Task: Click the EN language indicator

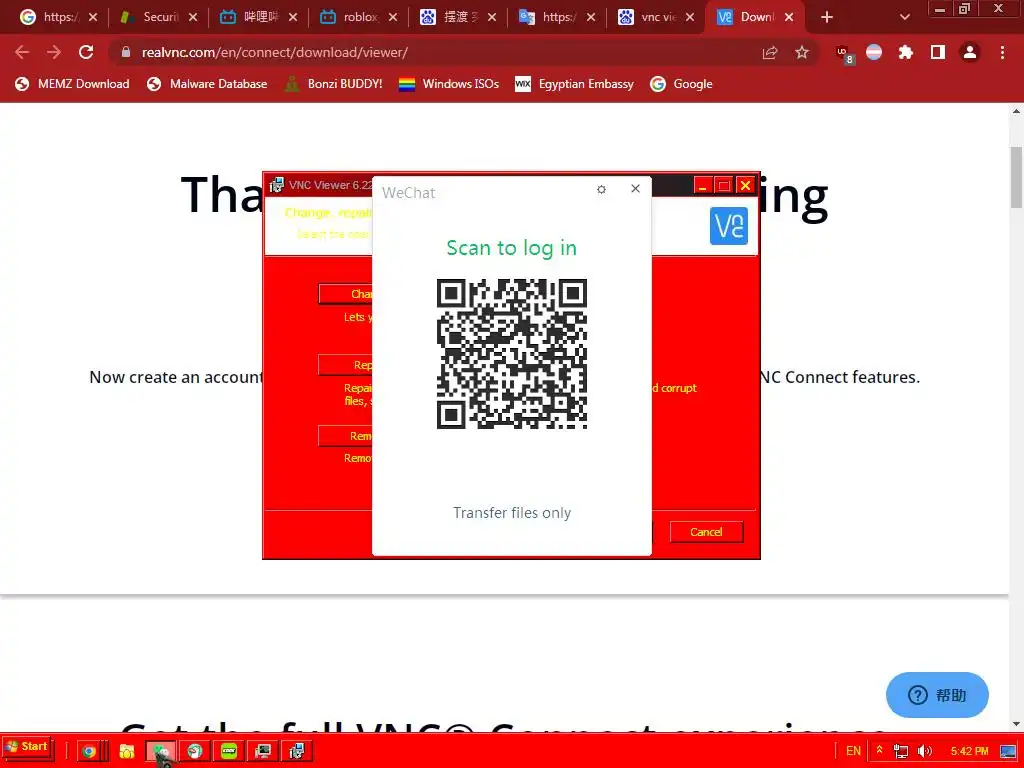Action: click(853, 751)
